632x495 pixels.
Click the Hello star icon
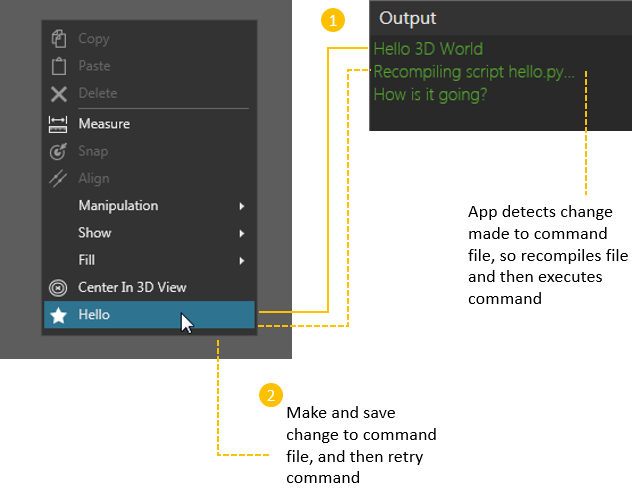click(x=59, y=314)
